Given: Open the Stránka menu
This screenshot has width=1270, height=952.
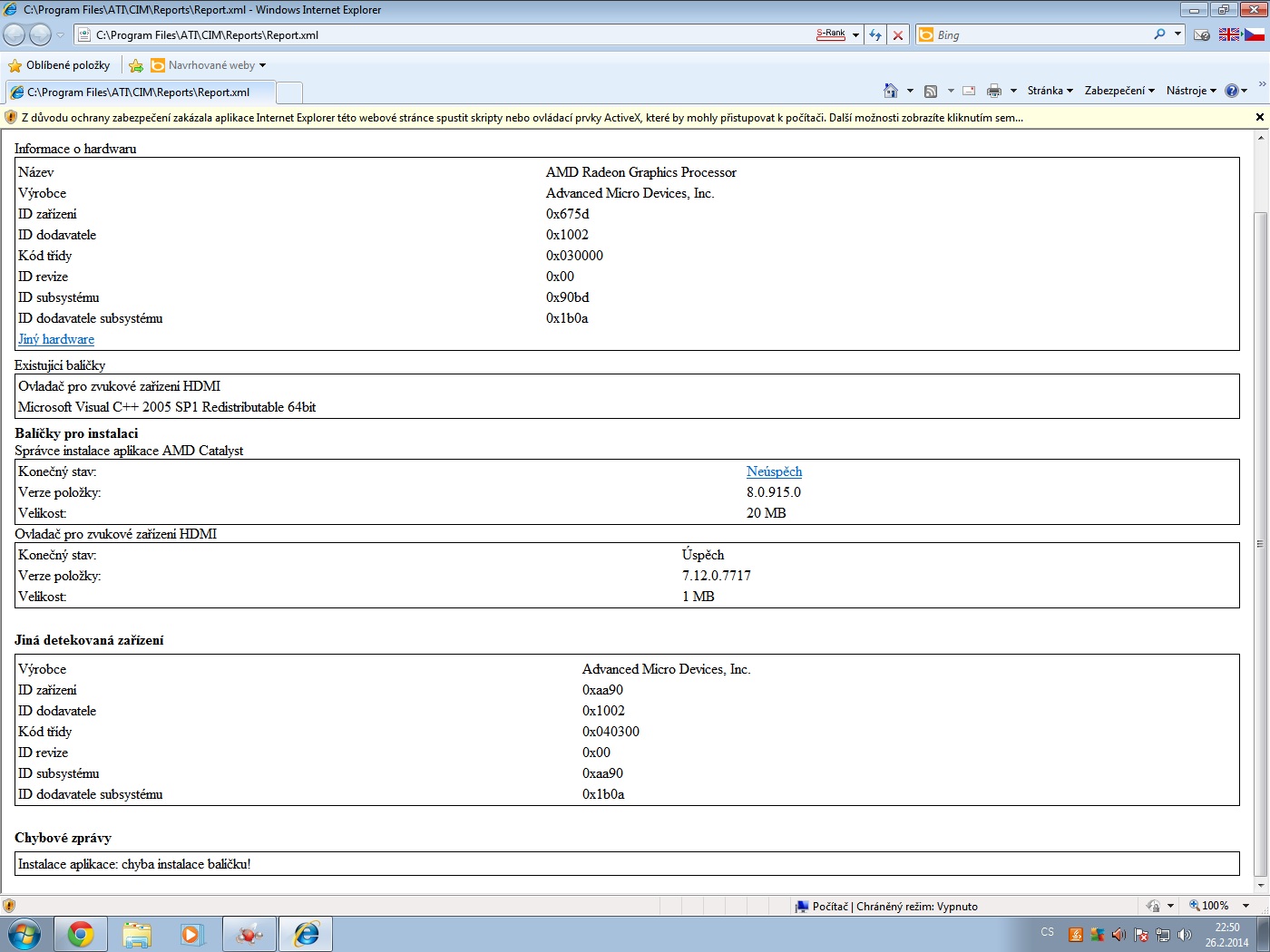Looking at the screenshot, I should (1050, 91).
